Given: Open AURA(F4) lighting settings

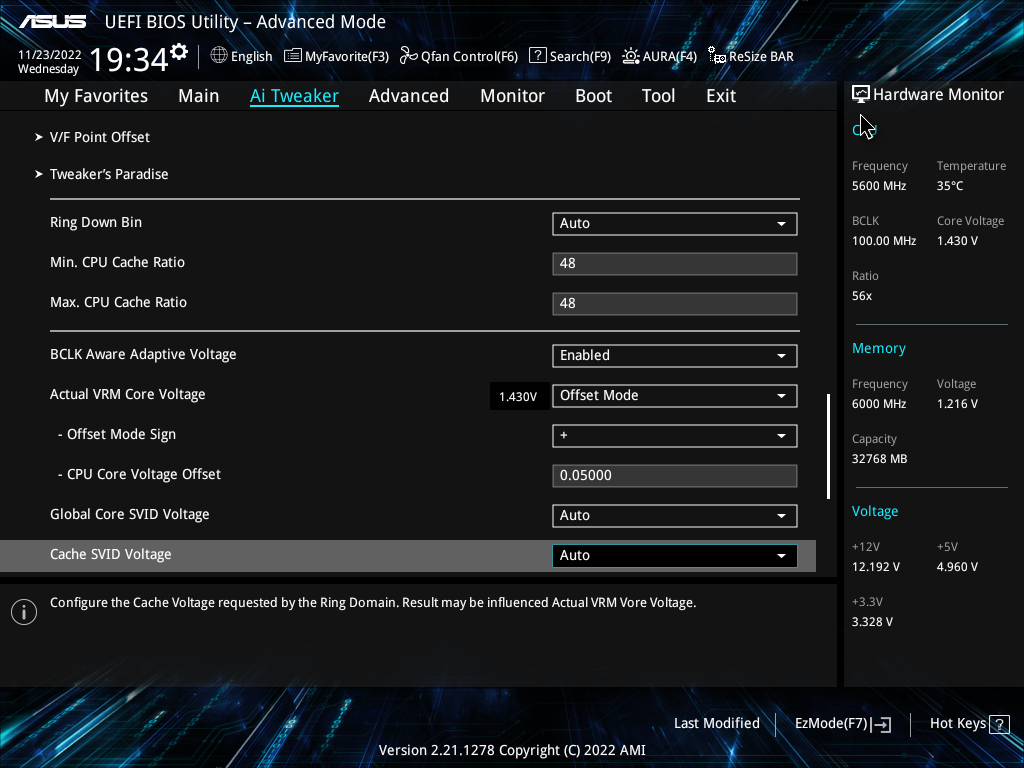Looking at the screenshot, I should coord(659,56).
